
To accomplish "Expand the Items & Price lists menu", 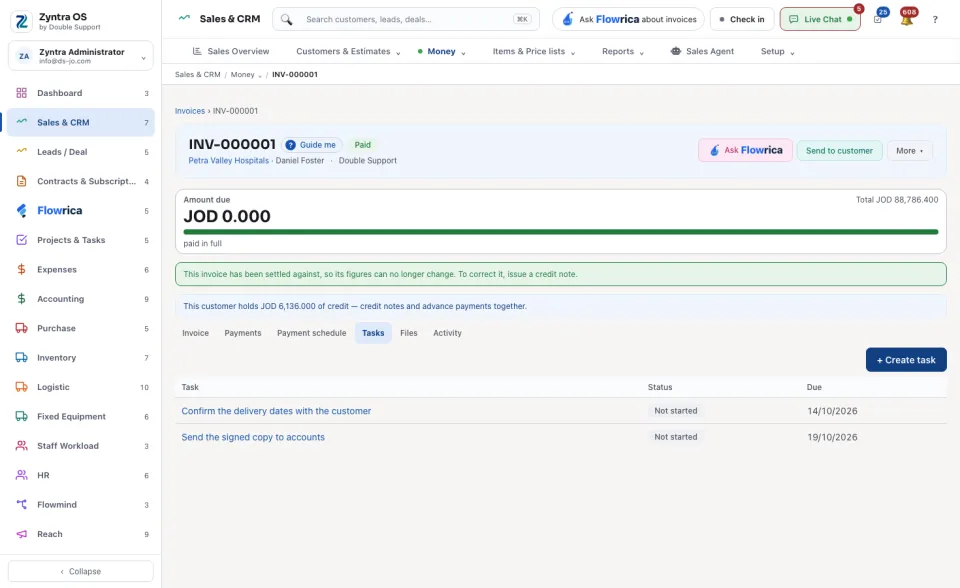I will tap(534, 51).
